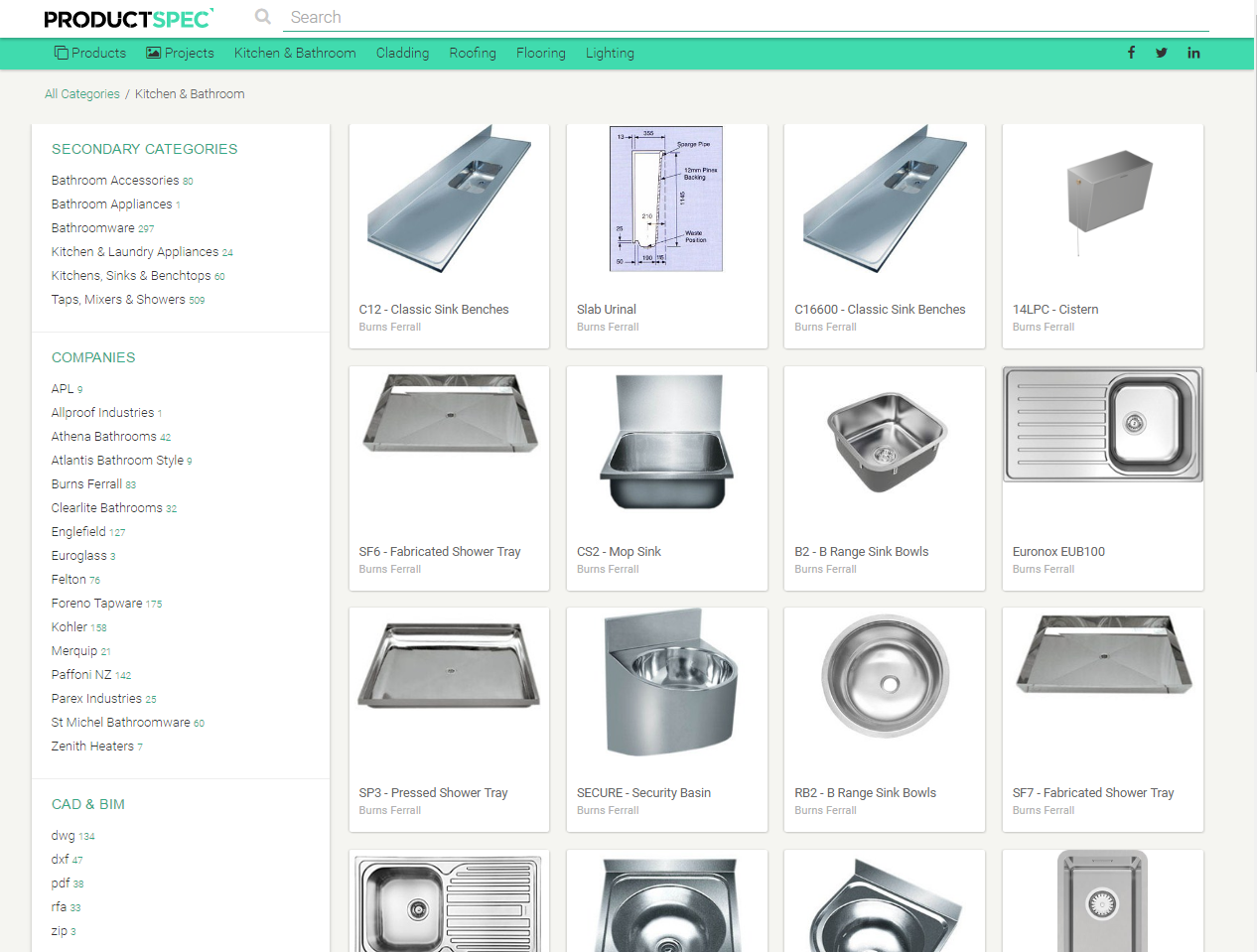
Task: Select the Flooring menu item
Action: pos(541,53)
